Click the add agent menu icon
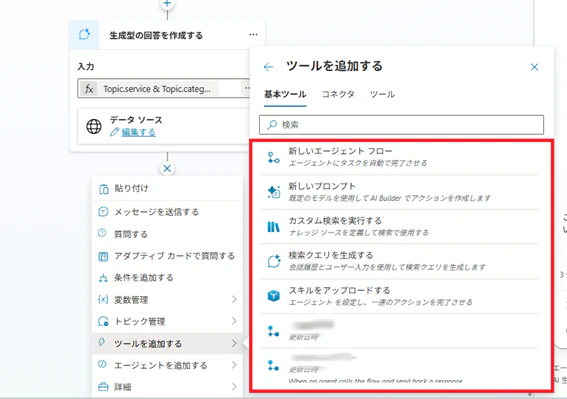Image resolution: width=567 pixels, height=399 pixels. pos(102,365)
